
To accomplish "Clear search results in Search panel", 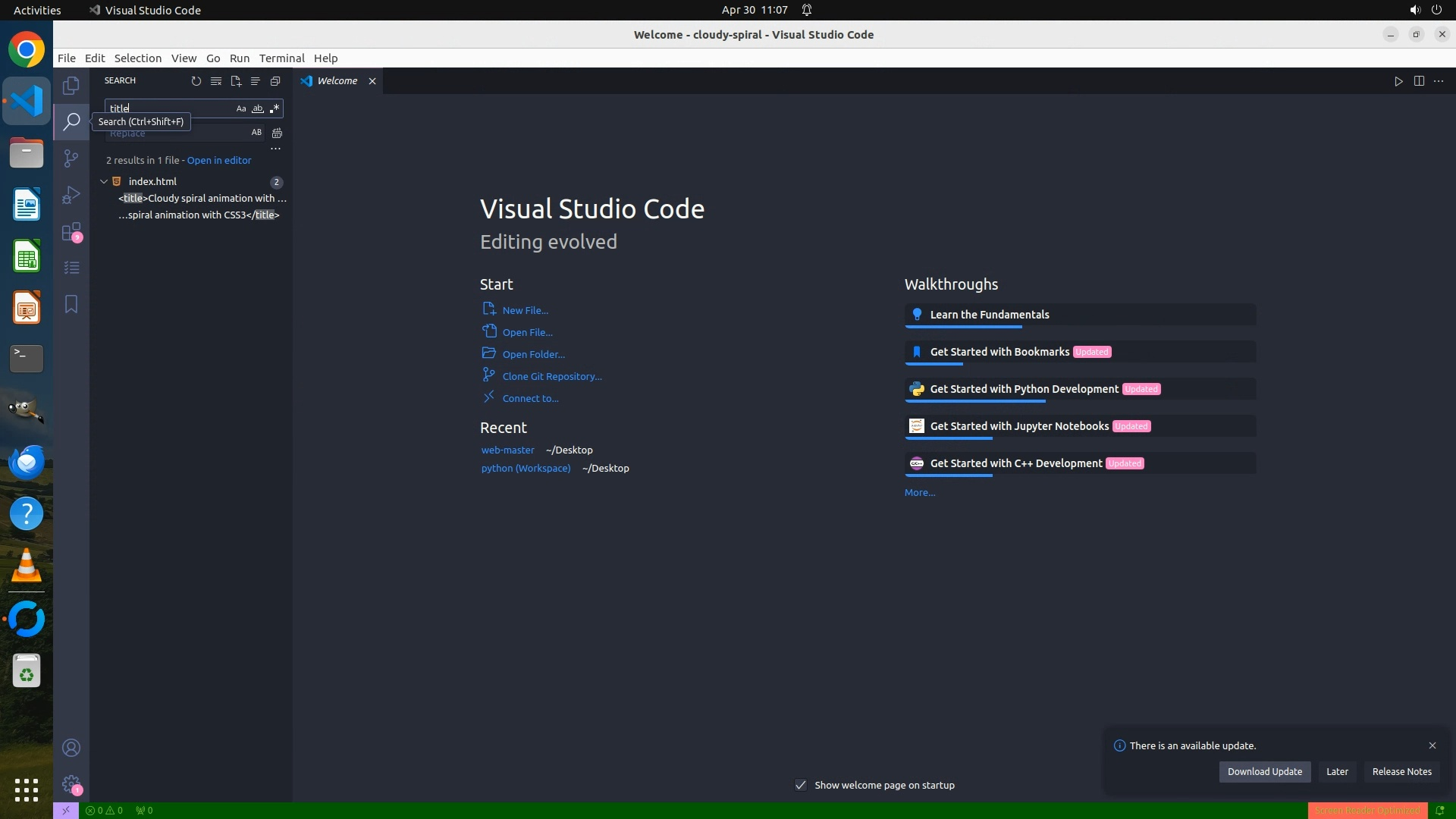I will pos(216,81).
